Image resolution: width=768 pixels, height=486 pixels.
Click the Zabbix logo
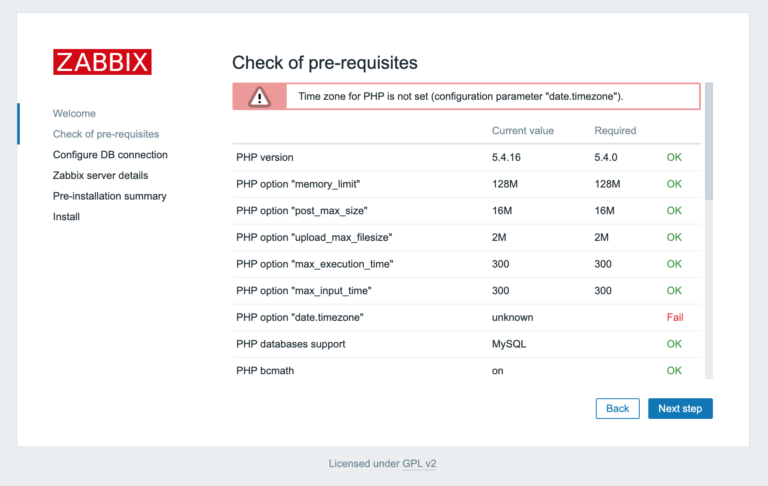tap(102, 62)
